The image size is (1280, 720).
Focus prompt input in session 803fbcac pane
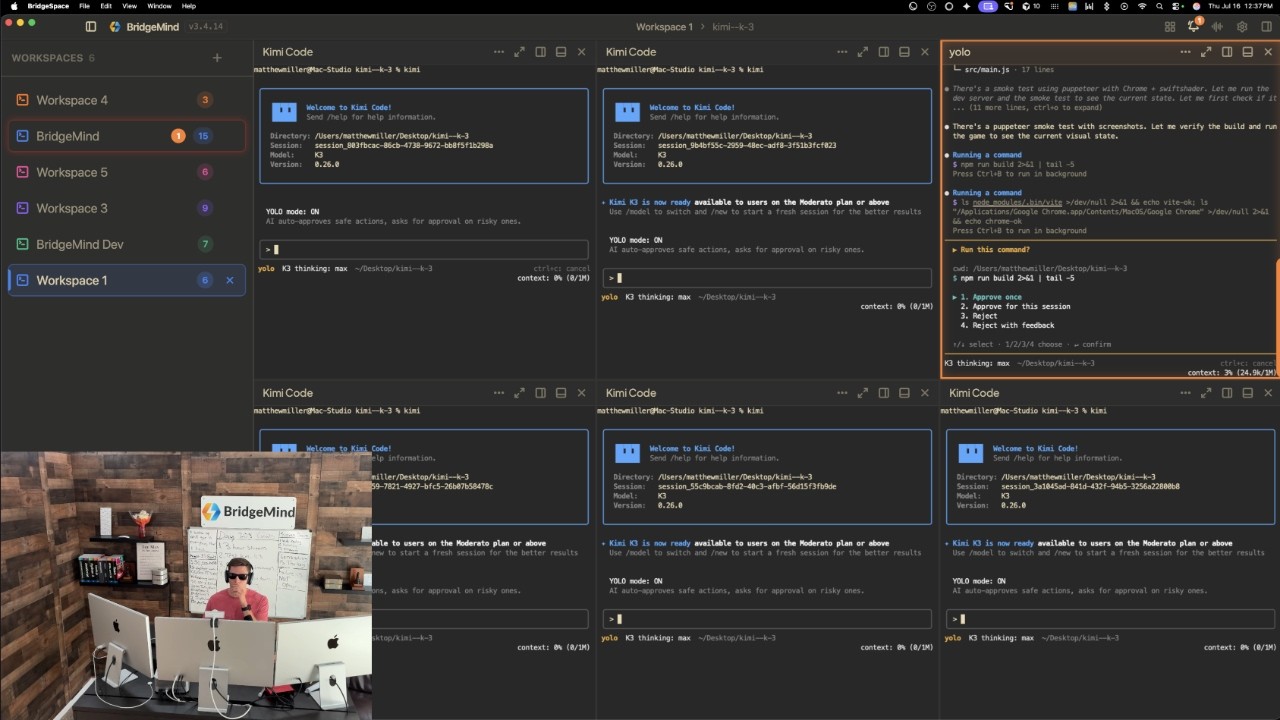point(424,249)
